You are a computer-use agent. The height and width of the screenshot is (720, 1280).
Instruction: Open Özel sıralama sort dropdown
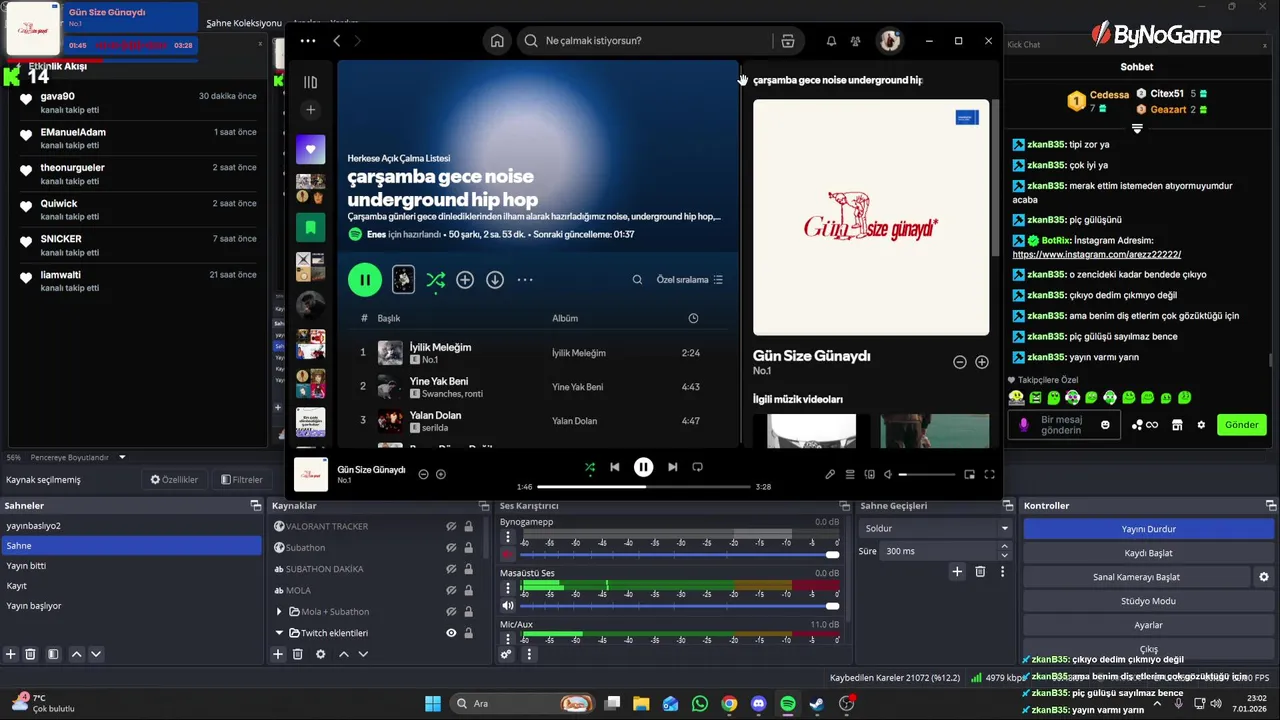(x=689, y=280)
